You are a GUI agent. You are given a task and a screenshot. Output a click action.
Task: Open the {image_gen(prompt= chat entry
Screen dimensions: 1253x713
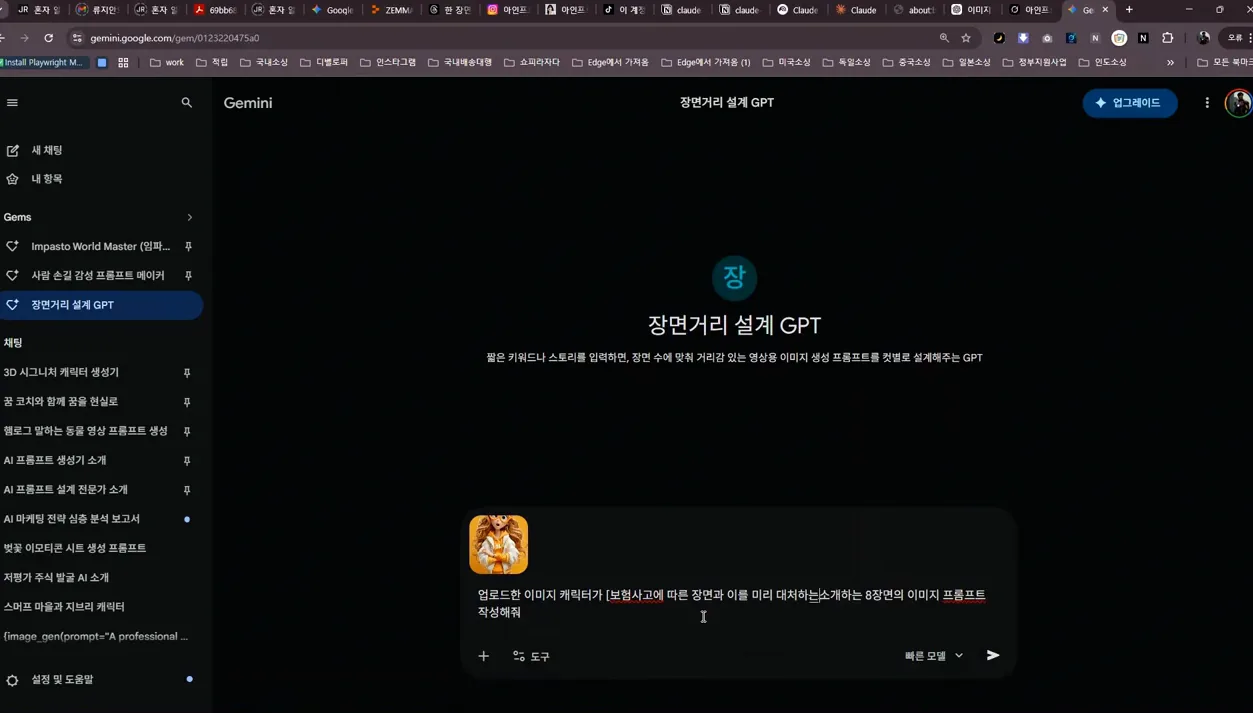coord(95,636)
